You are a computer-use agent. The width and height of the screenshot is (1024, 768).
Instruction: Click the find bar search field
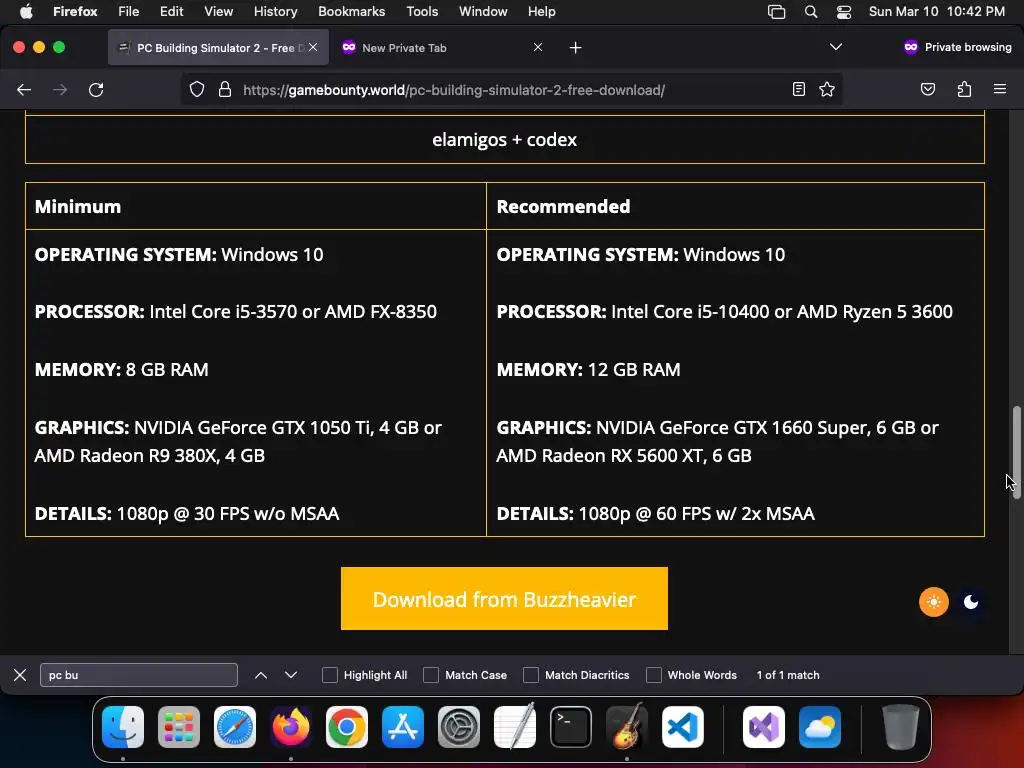(x=138, y=675)
